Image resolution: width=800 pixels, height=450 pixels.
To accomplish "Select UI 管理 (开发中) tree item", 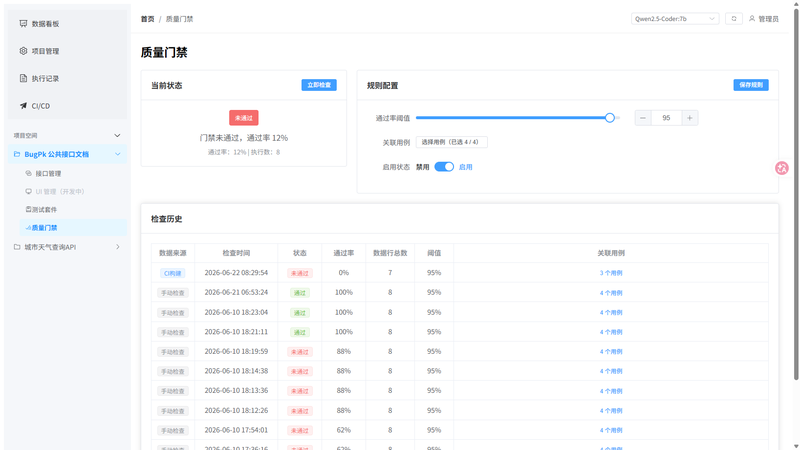I will coord(73,191).
